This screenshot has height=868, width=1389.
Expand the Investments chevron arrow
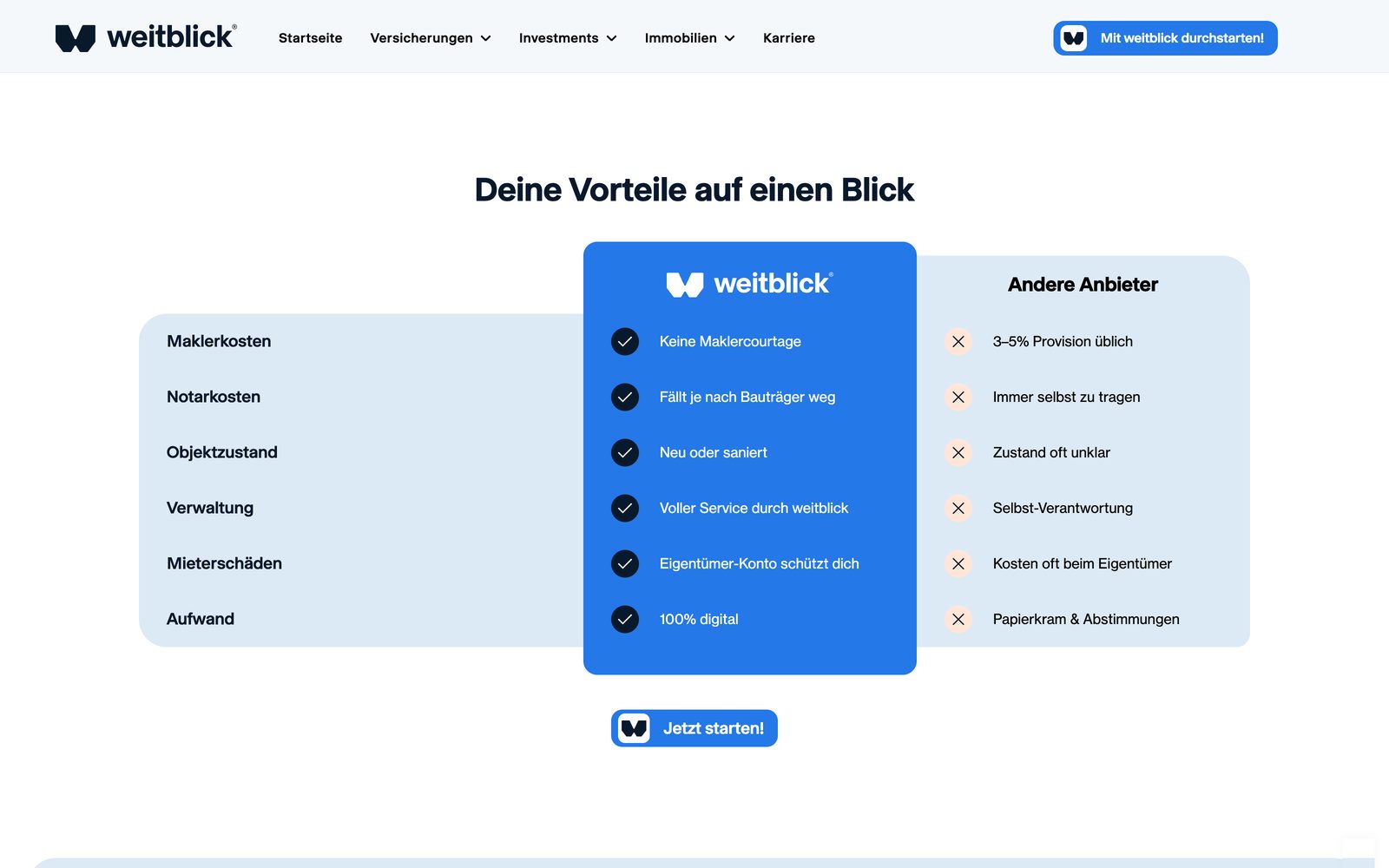(x=611, y=38)
